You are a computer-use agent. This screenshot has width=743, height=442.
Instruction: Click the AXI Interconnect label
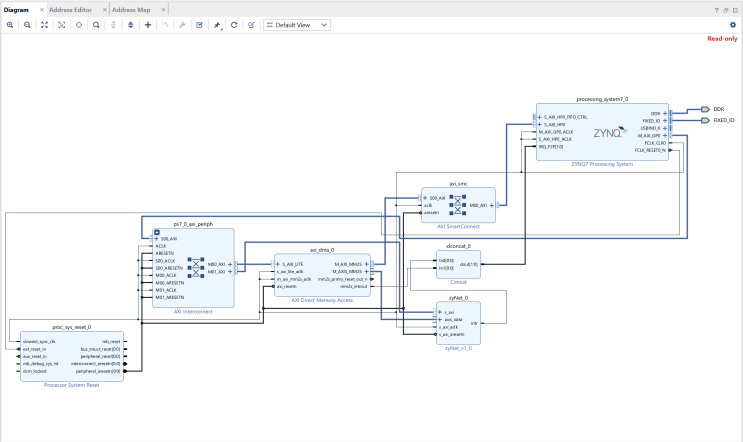click(193, 312)
